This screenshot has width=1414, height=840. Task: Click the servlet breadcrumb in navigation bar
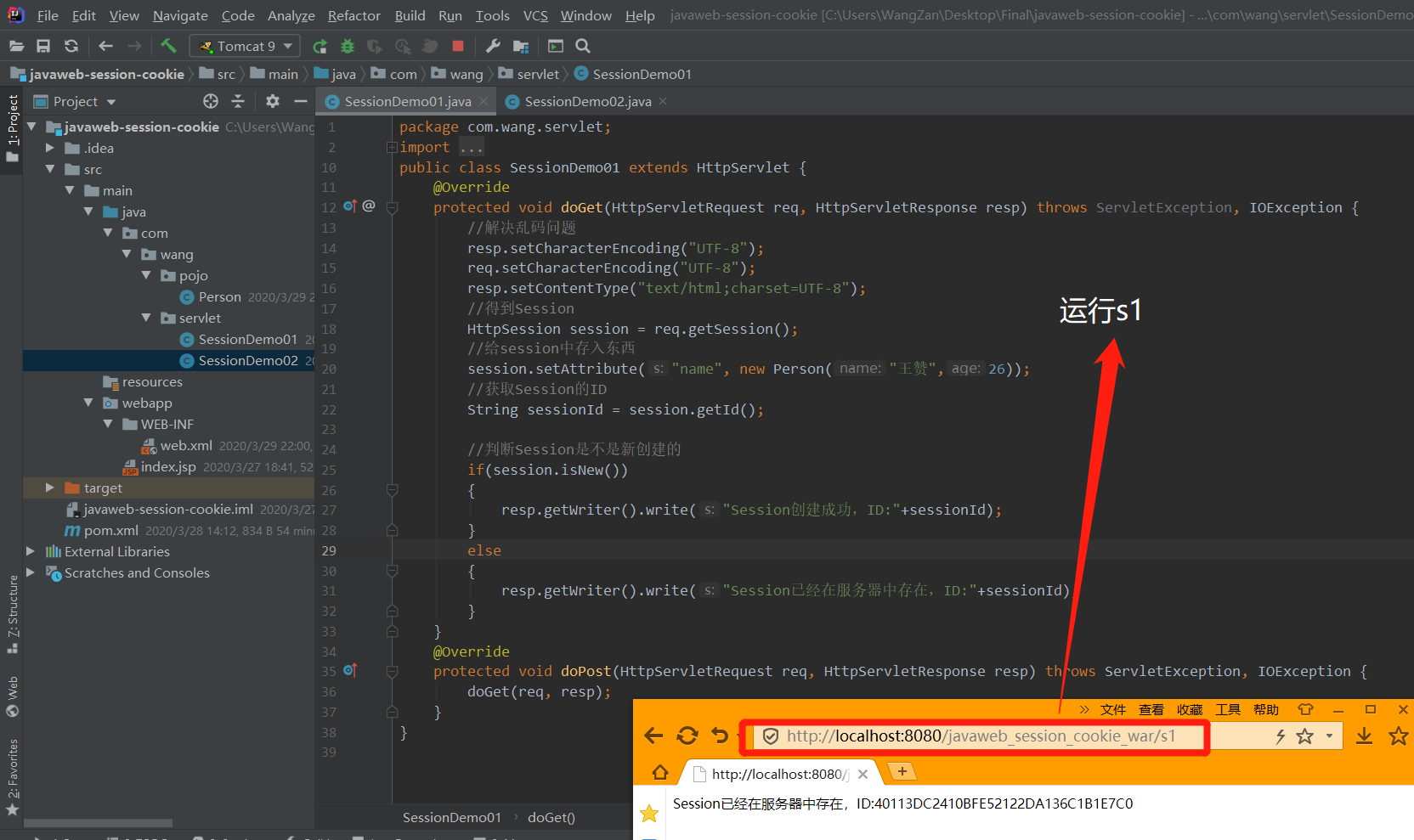538,74
